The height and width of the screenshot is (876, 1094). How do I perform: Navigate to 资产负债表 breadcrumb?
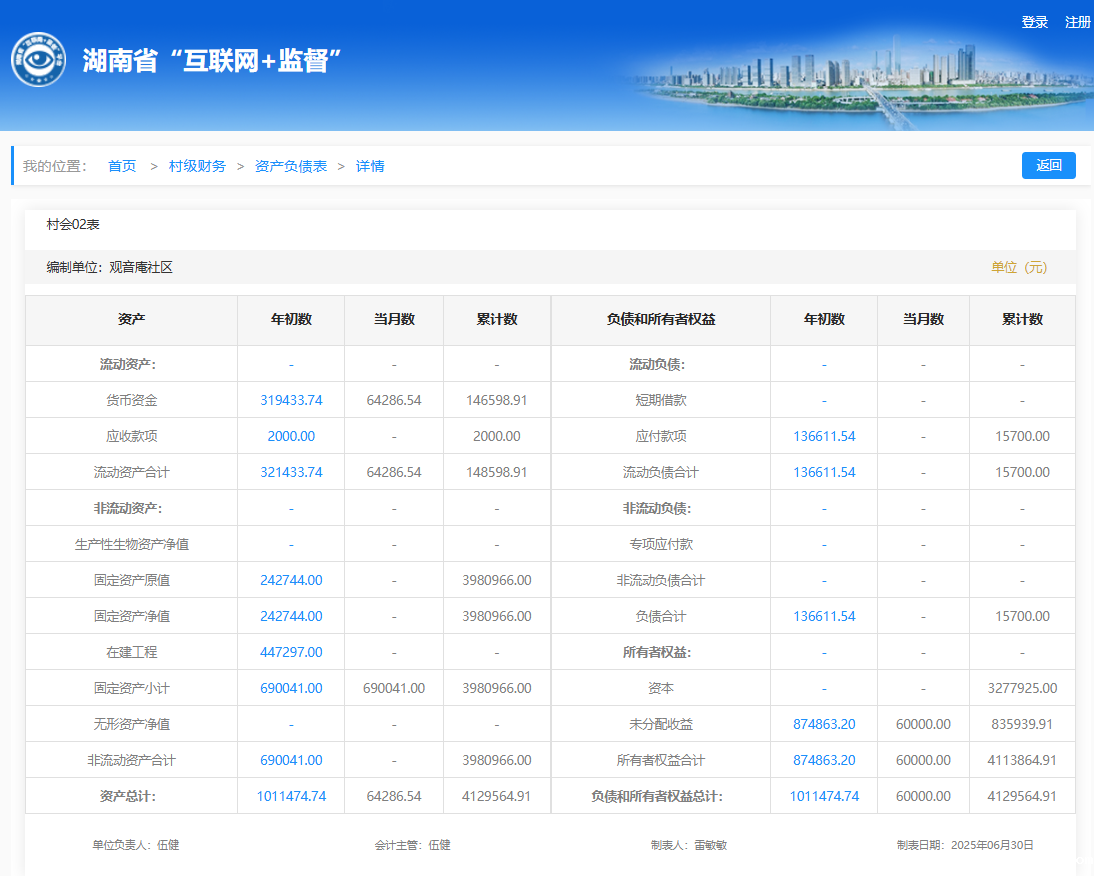click(291, 166)
